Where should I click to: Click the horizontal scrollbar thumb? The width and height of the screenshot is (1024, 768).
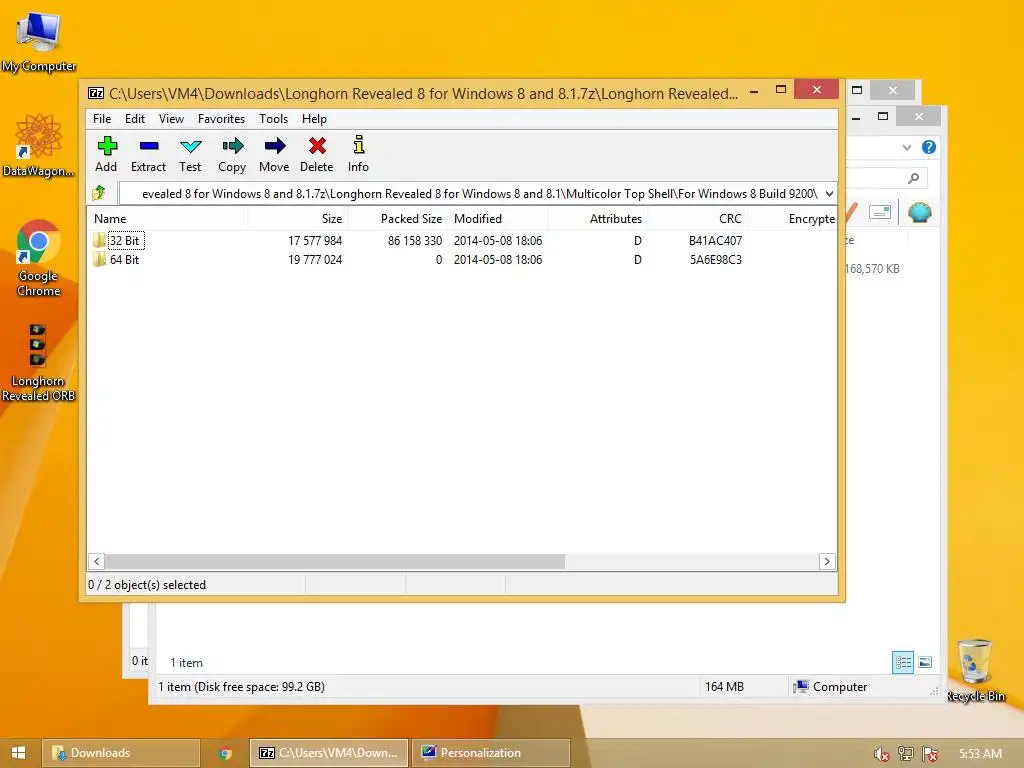[x=335, y=562]
